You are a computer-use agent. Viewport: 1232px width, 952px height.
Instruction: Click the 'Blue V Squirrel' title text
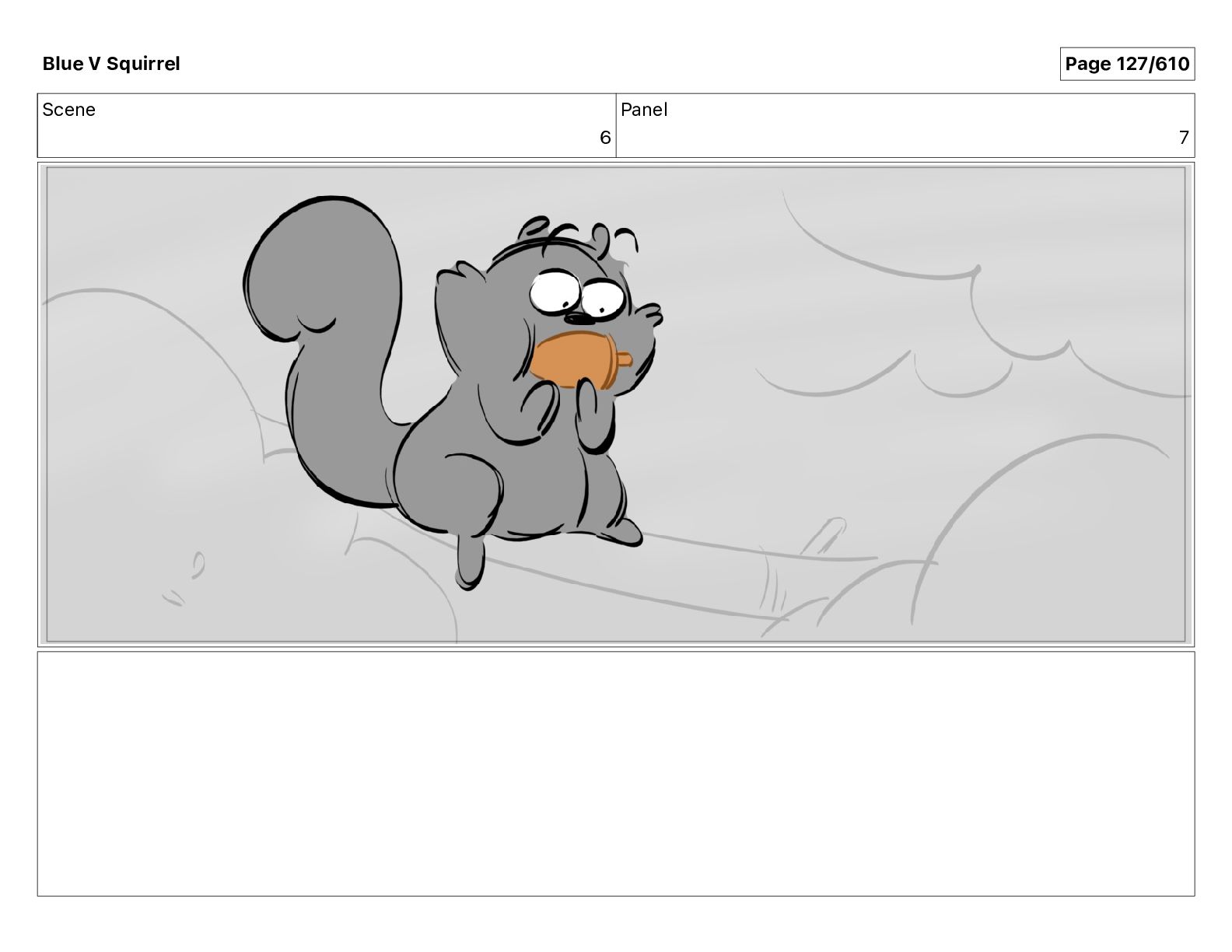click(x=111, y=64)
